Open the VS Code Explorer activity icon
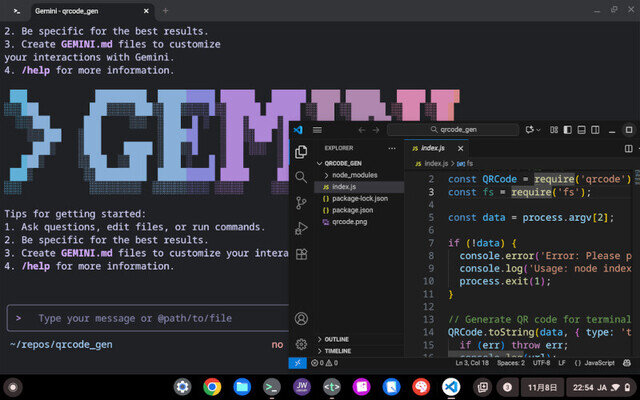Image resolution: width=640 pixels, height=400 pixels. pos(301,152)
